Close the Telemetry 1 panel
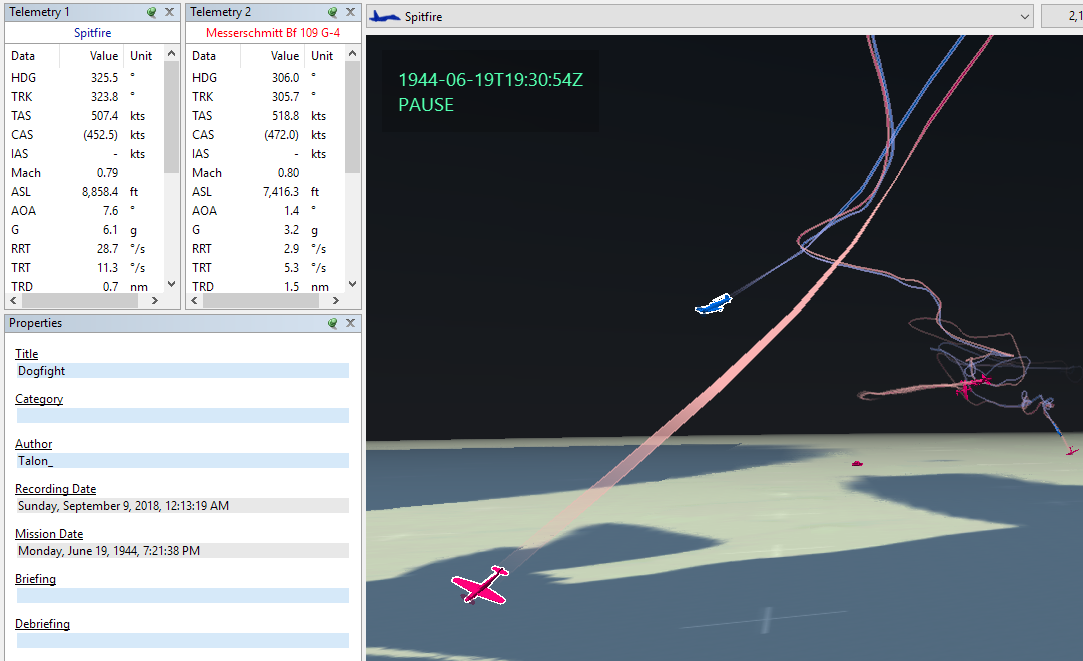Image resolution: width=1083 pixels, height=661 pixels. coord(169,12)
